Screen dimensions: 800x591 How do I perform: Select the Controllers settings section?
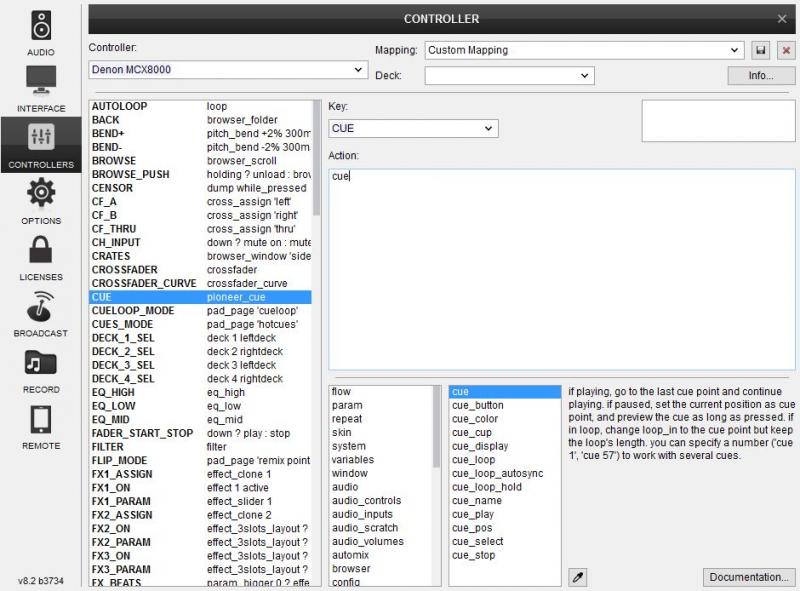pyautogui.click(x=41, y=145)
